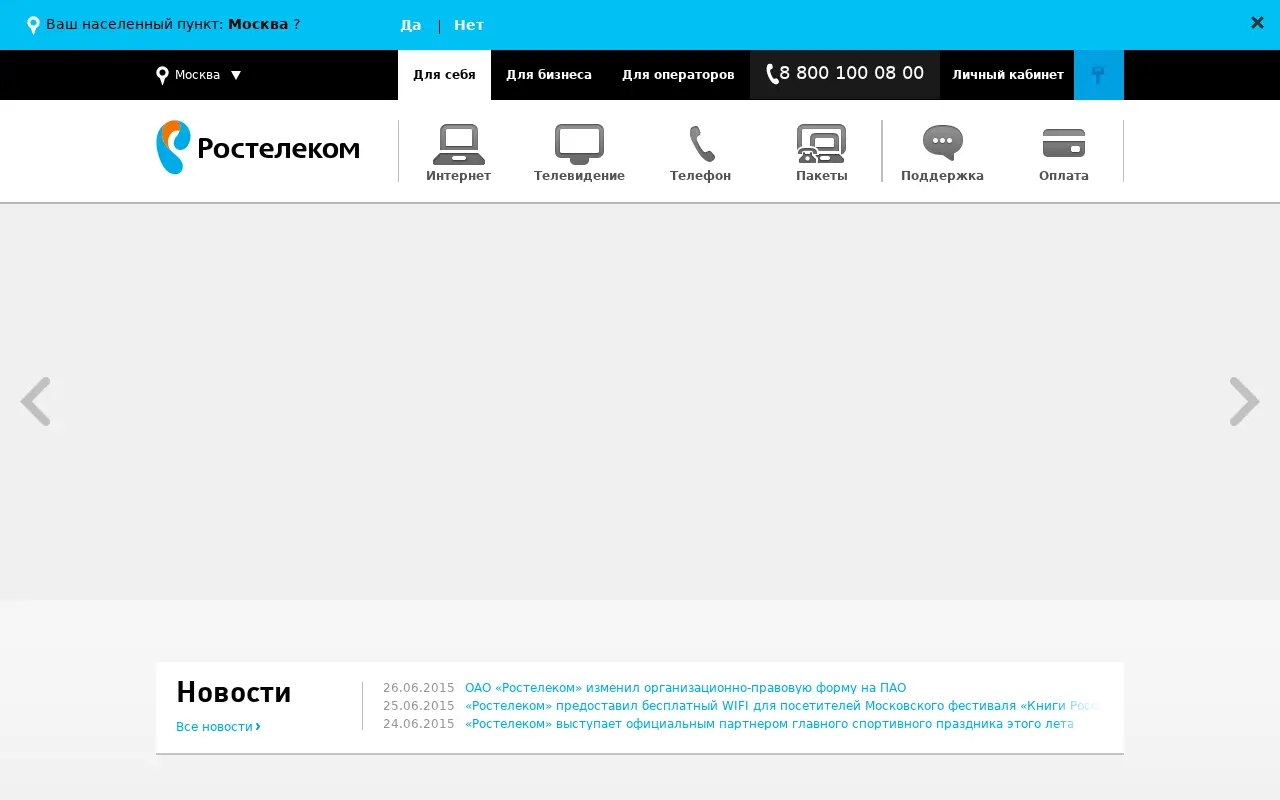Switch to the Для бизнеса tab
Viewport: 1280px width, 800px height.
pyautogui.click(x=549, y=75)
